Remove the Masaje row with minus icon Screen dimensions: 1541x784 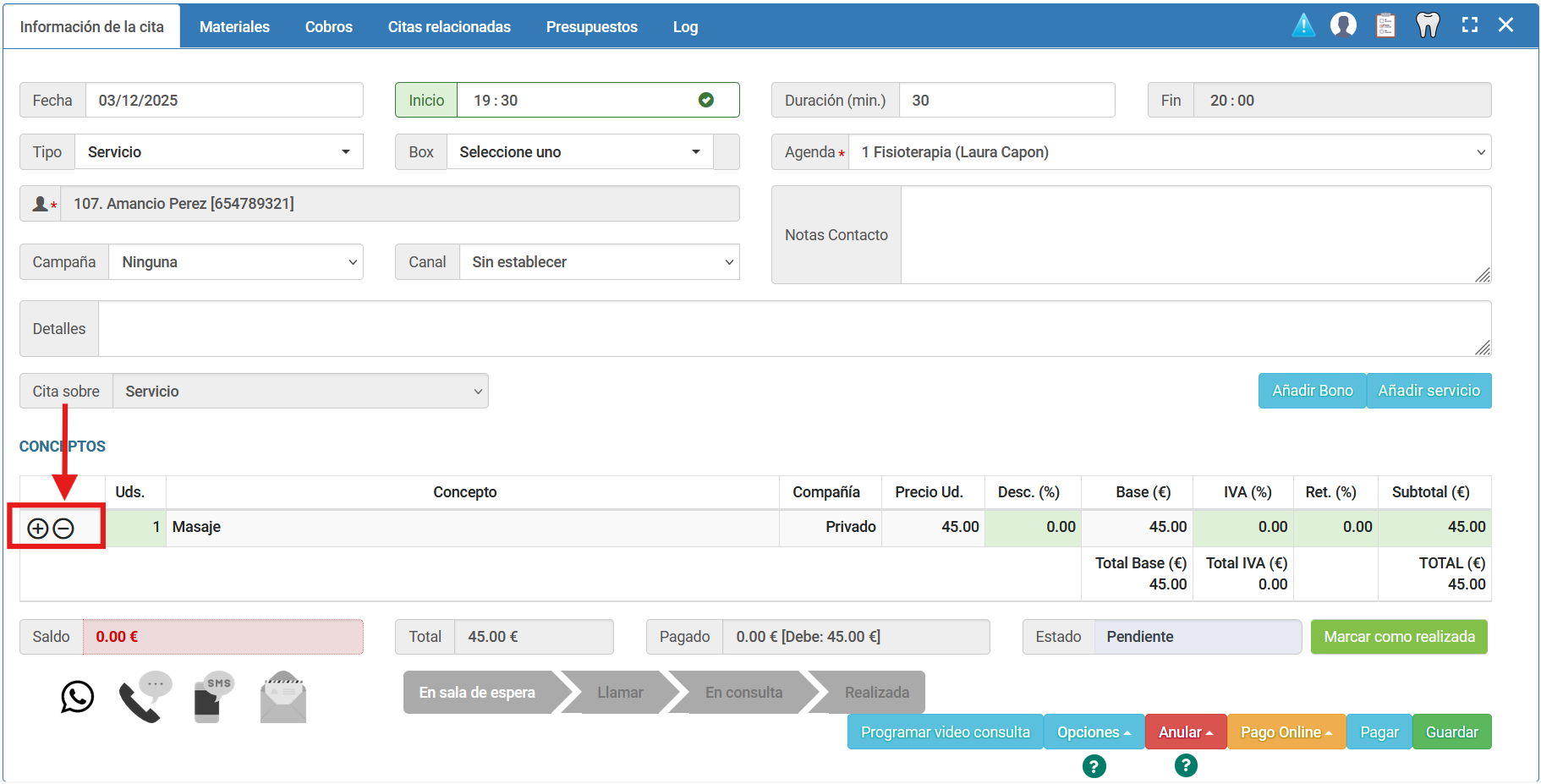(63, 529)
